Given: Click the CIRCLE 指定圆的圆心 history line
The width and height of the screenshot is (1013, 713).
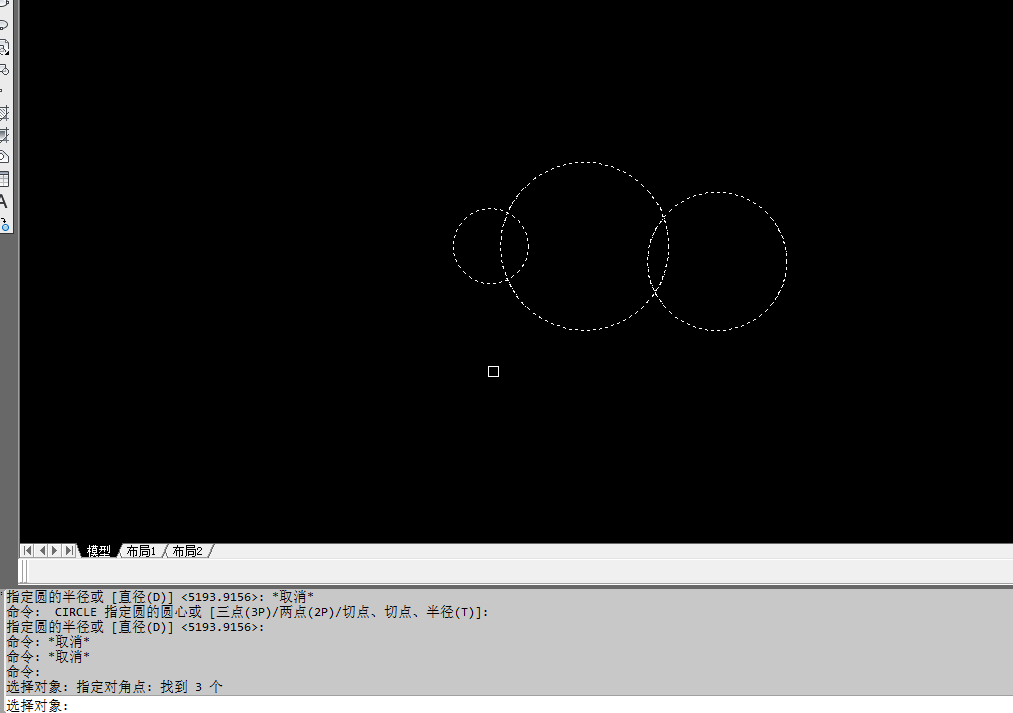Looking at the screenshot, I should pyautogui.click(x=247, y=612).
